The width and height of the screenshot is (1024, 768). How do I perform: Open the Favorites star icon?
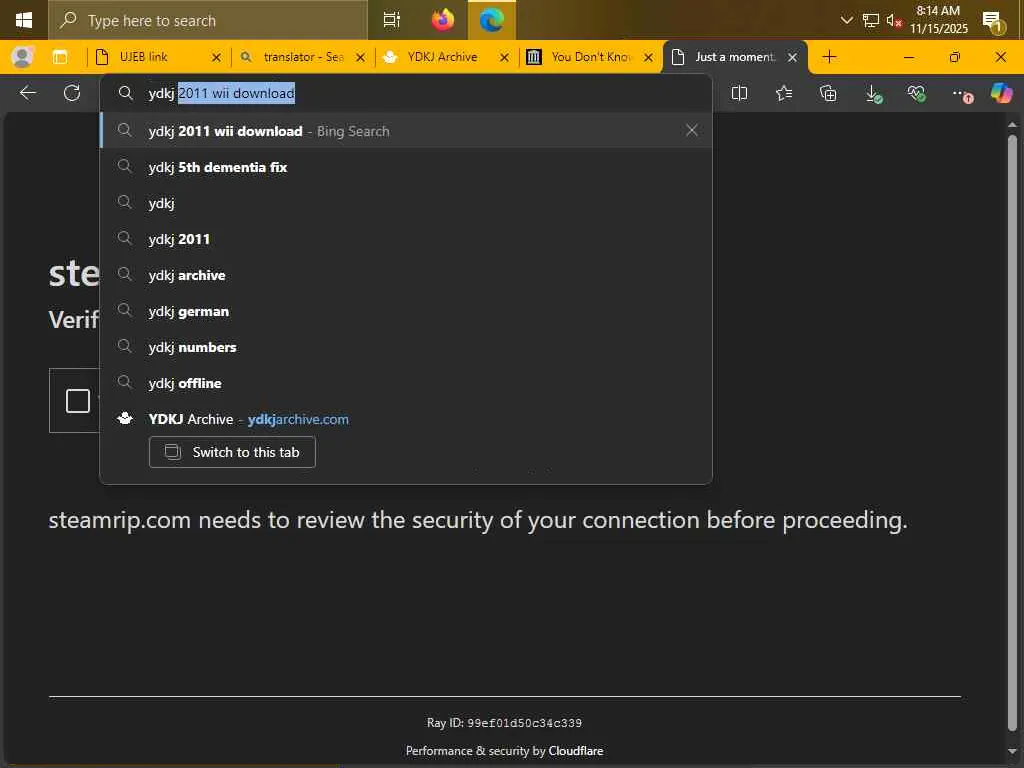click(784, 93)
